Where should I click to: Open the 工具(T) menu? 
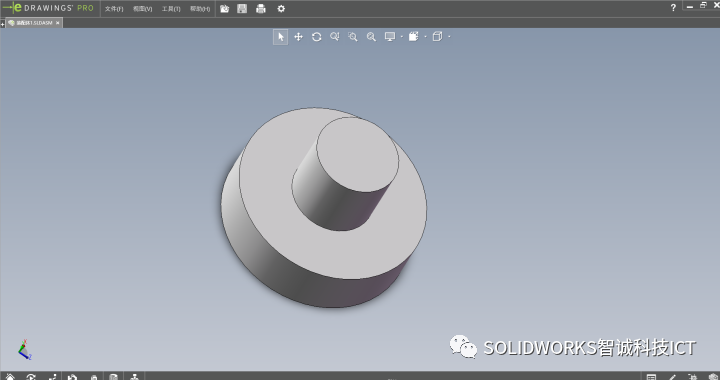click(171, 9)
